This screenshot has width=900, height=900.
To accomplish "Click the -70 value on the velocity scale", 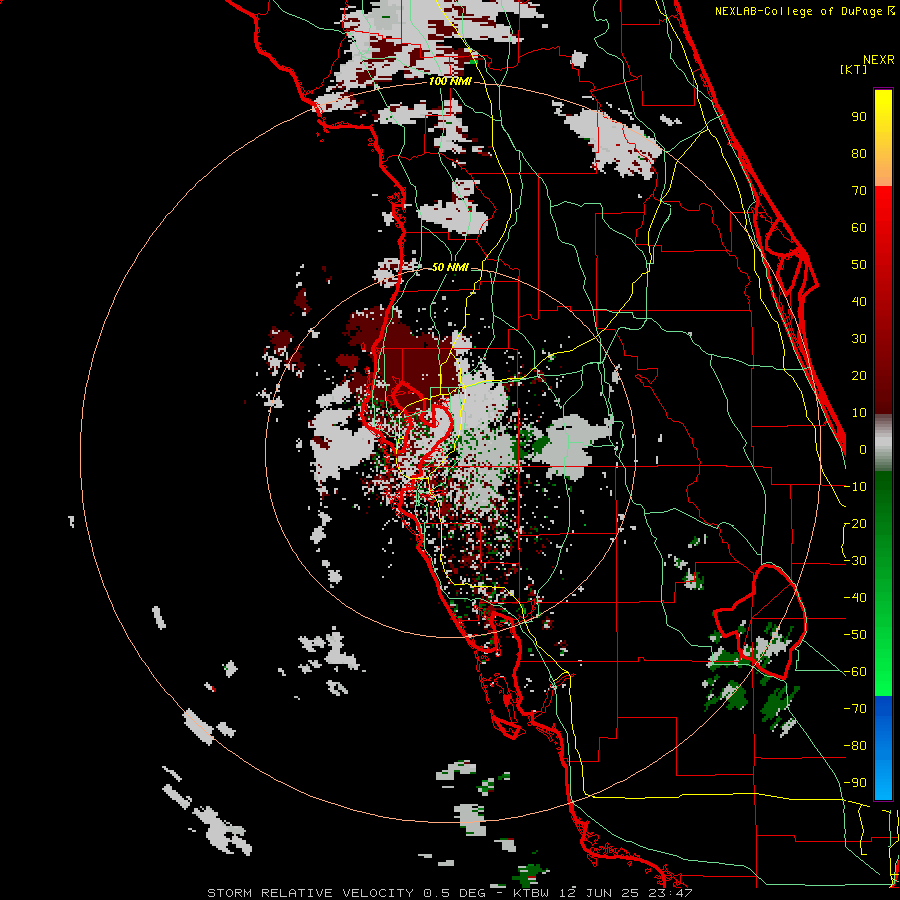I will [x=855, y=709].
